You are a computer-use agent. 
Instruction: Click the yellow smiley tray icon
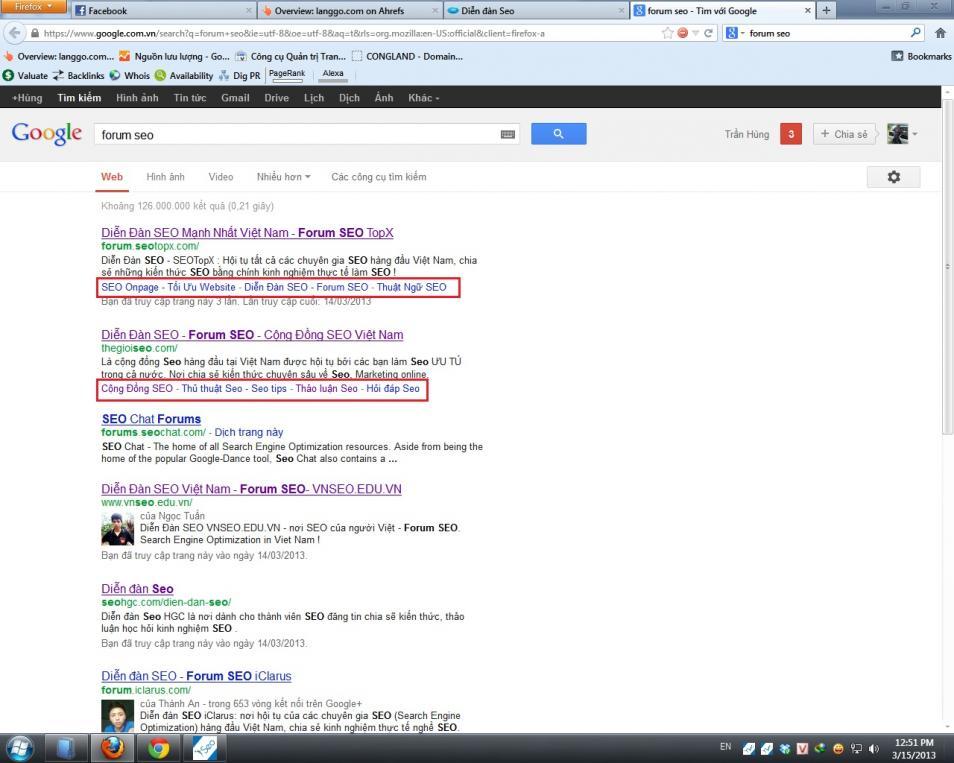pyautogui.click(x=838, y=748)
